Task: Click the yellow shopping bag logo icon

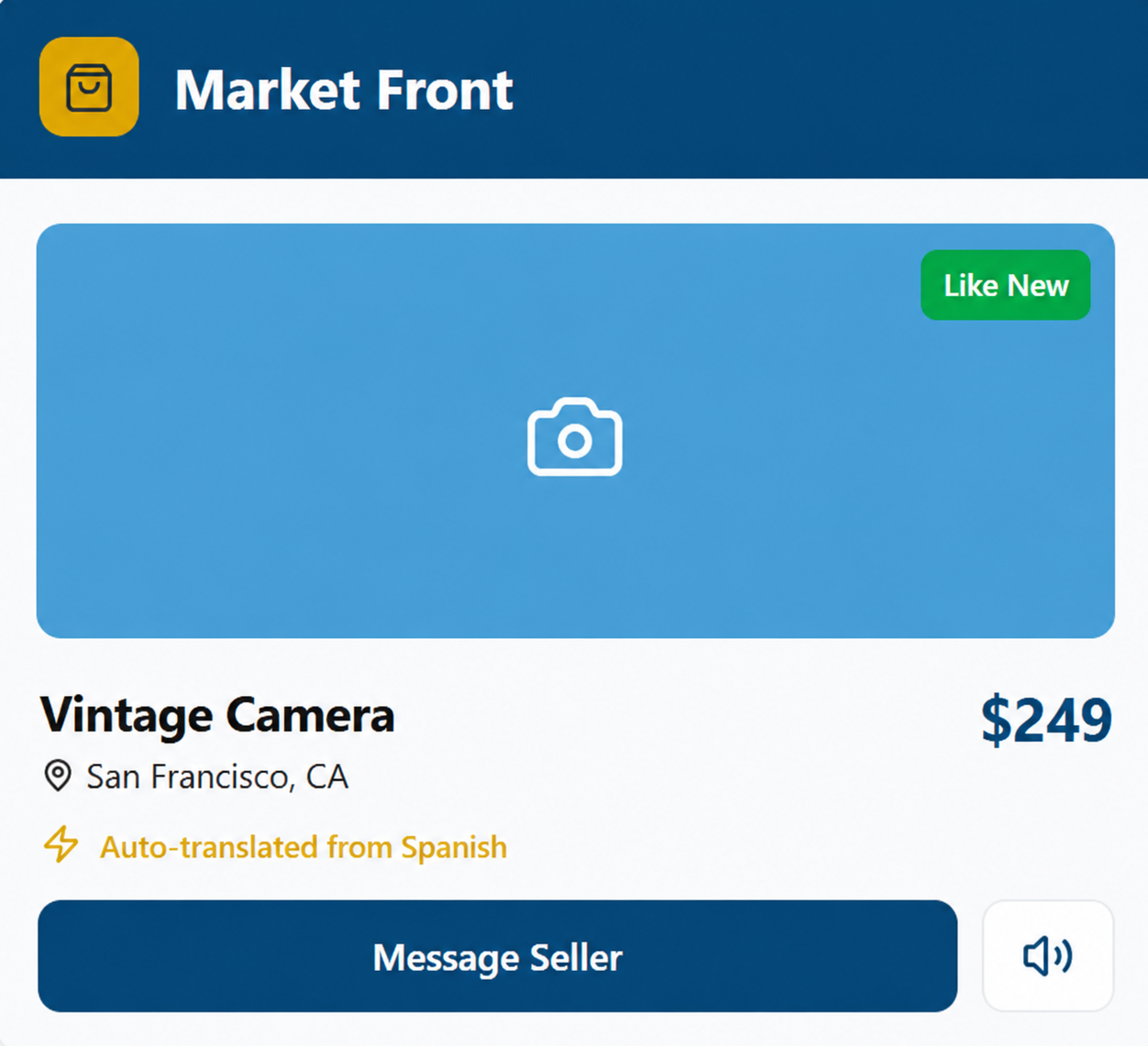Action: pyautogui.click(x=89, y=87)
